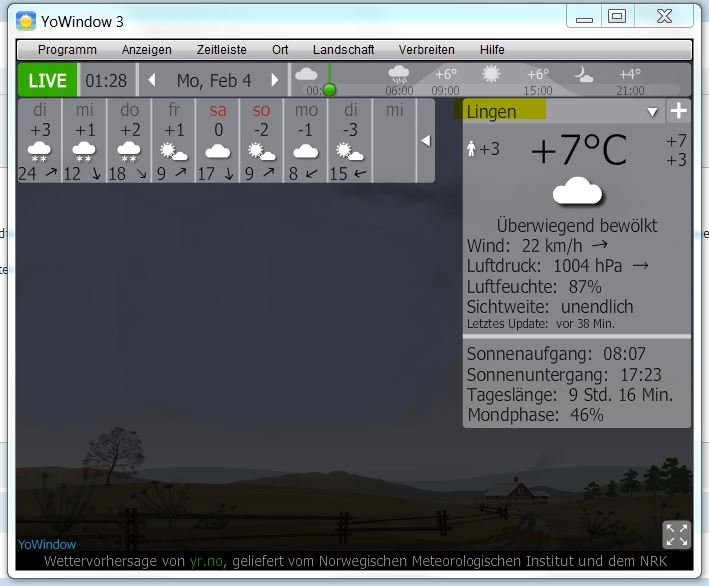709x586 pixels.
Task: Open the Programm menu
Action: click(67, 49)
